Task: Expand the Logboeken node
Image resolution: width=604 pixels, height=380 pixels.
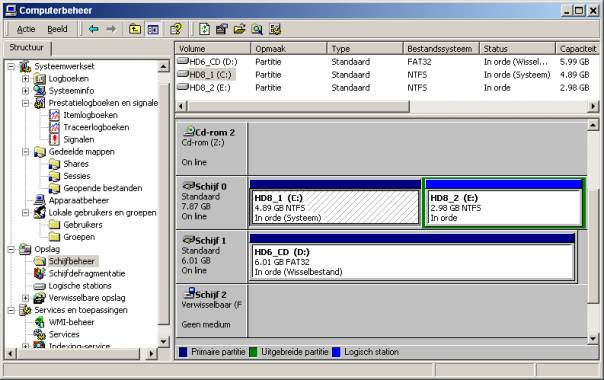Action: coord(25,79)
